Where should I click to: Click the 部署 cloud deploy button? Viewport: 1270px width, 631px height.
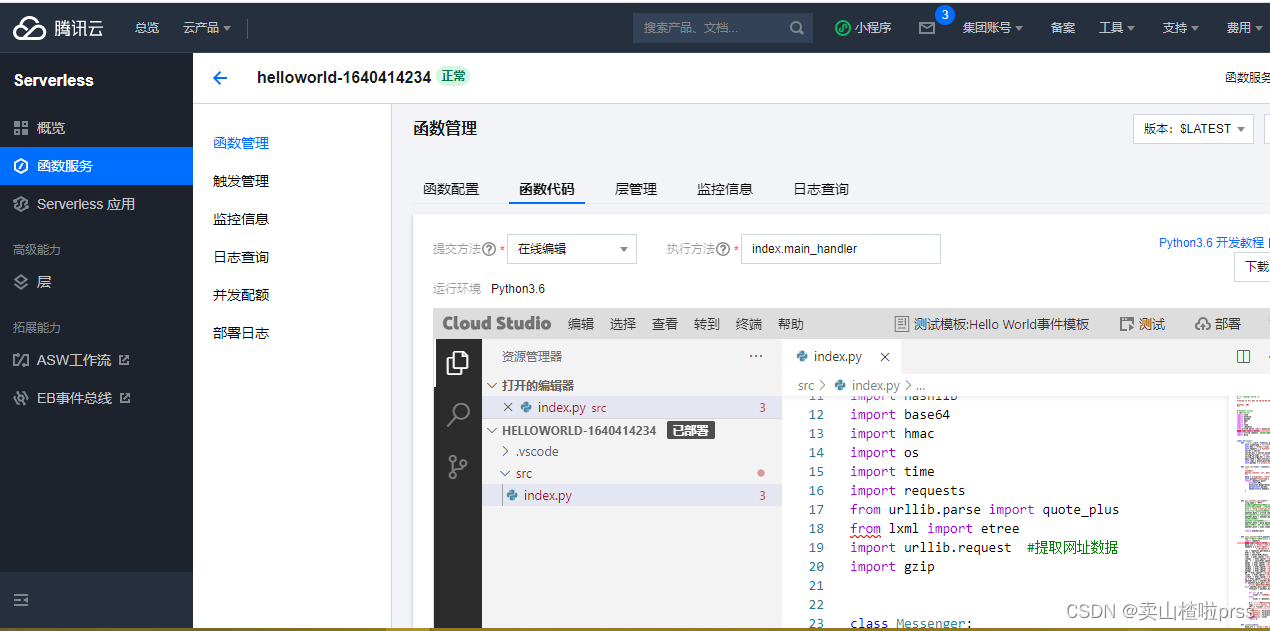coord(1218,324)
